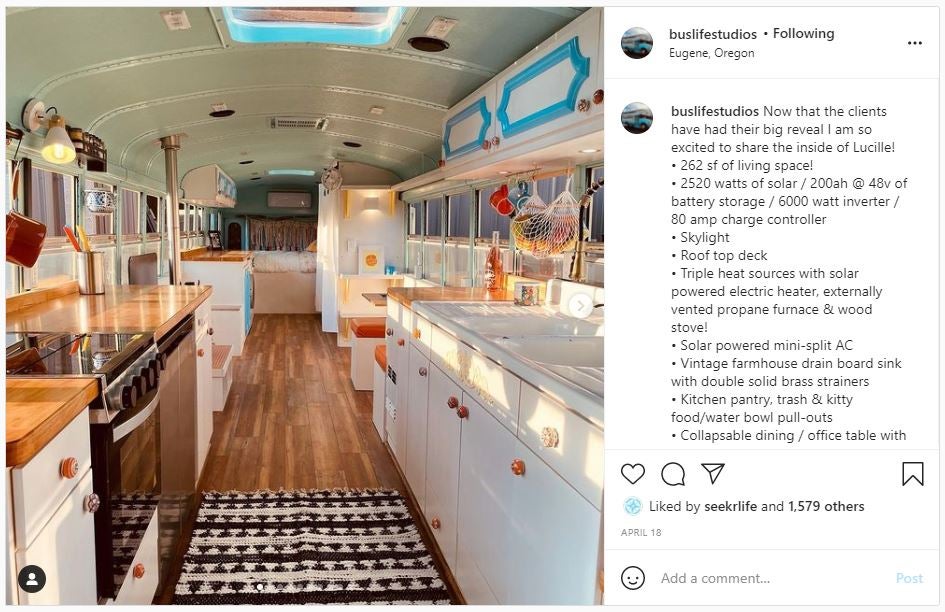945x612 pixels.
Task: Open buslifestudios header profile picture
Action: [637, 43]
